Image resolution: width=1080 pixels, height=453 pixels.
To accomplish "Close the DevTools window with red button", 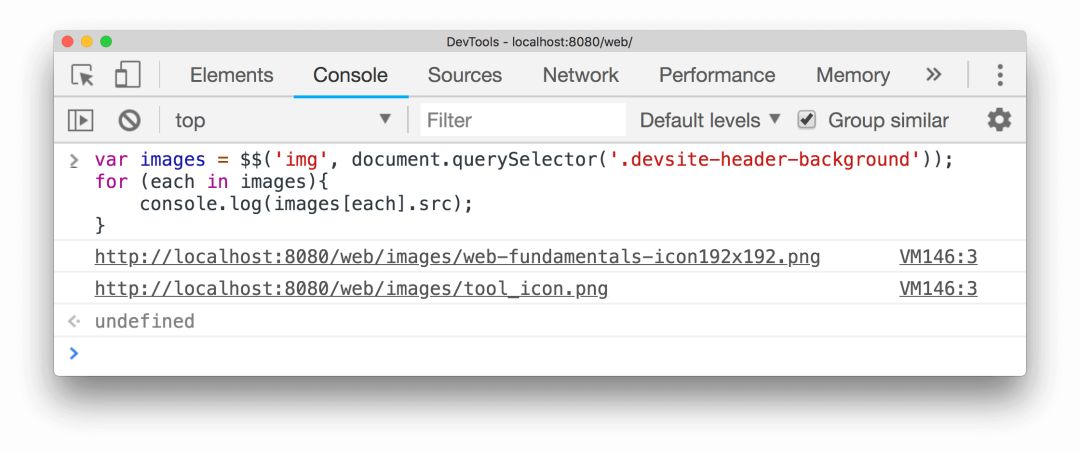I will [68, 41].
